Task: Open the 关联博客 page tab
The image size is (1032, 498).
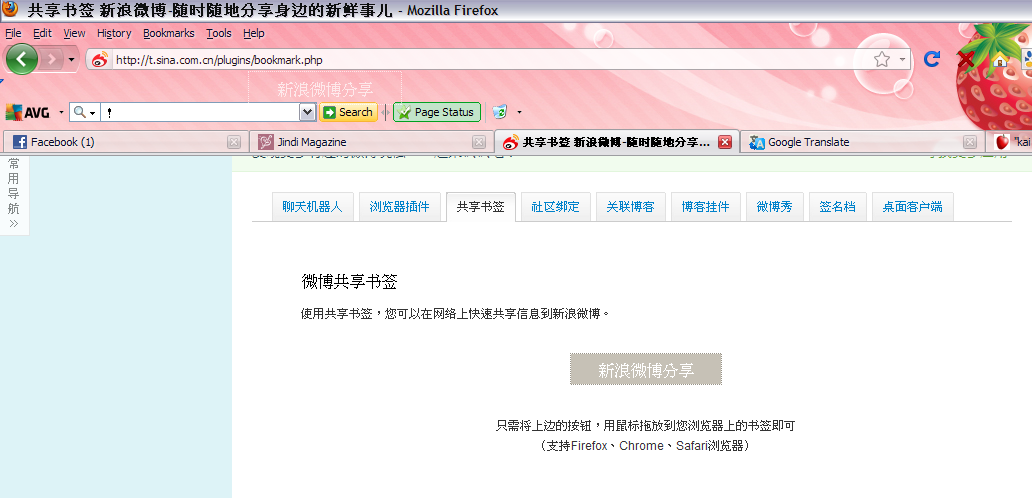Action: click(631, 207)
